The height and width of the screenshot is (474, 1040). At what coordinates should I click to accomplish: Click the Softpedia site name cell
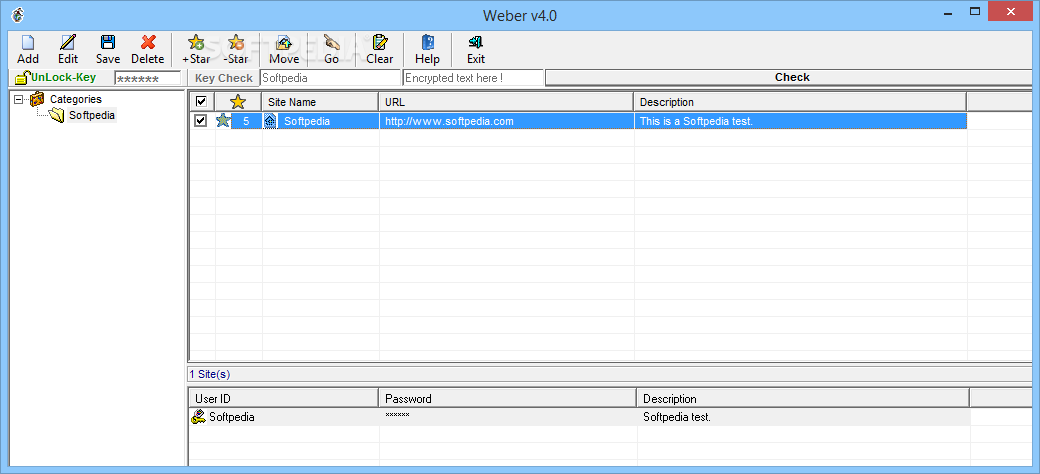coord(307,121)
